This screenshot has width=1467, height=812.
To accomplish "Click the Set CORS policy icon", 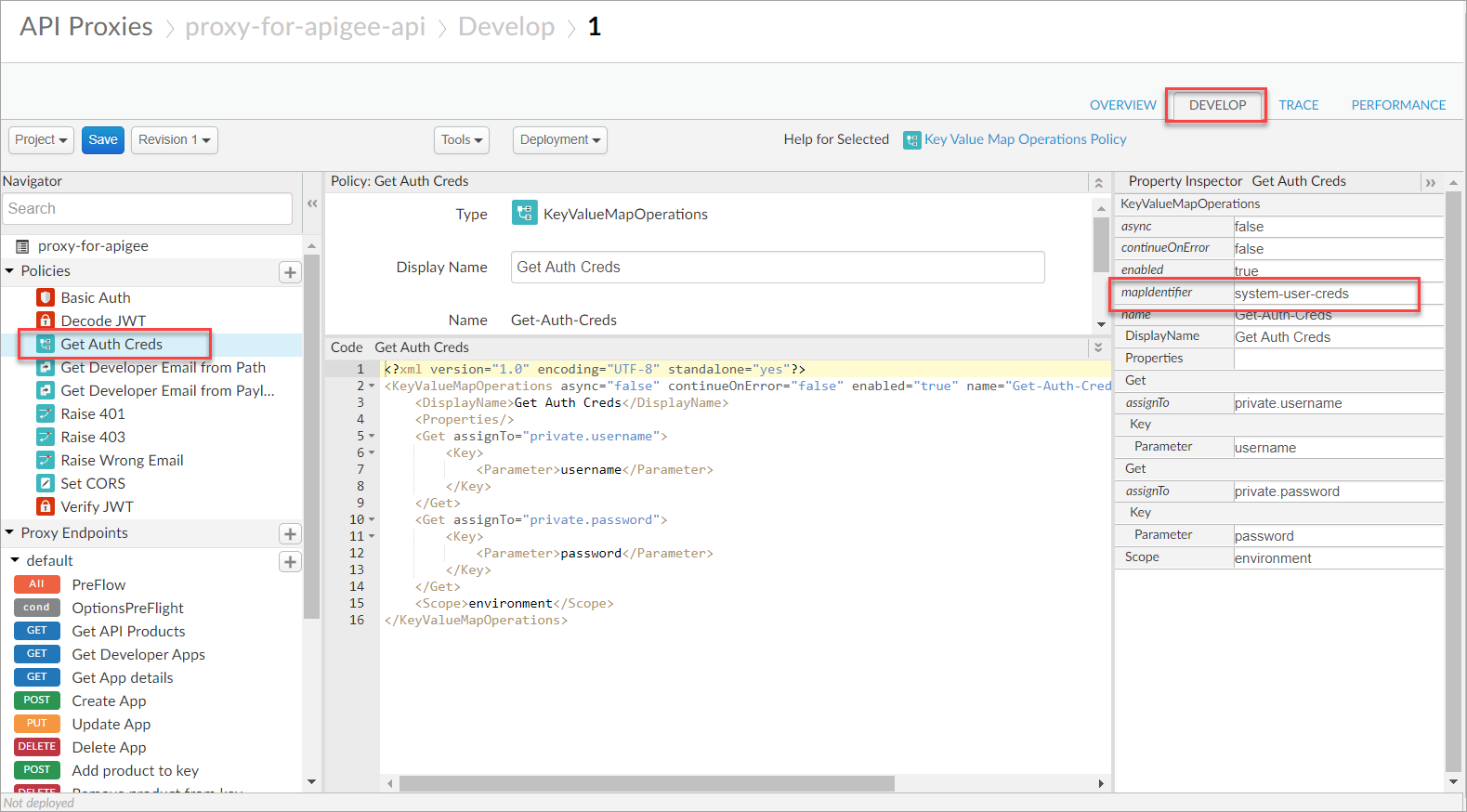I will click(x=46, y=483).
